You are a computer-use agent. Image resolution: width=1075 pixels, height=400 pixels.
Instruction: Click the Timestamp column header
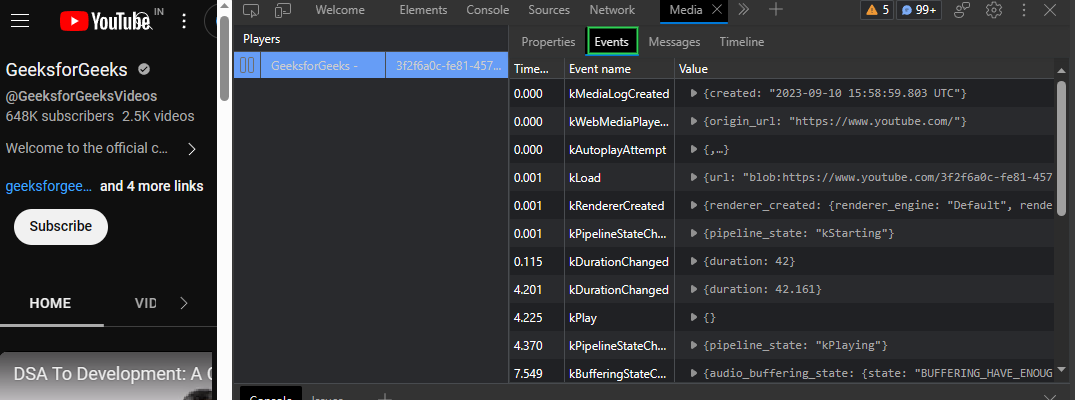coord(536,69)
